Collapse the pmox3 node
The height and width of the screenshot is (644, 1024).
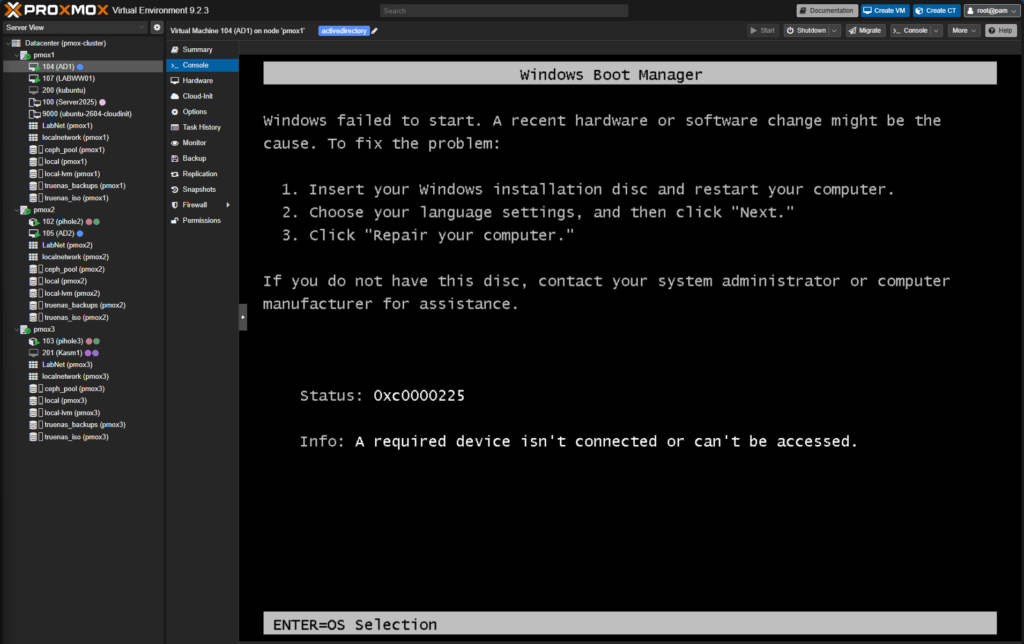(16, 330)
